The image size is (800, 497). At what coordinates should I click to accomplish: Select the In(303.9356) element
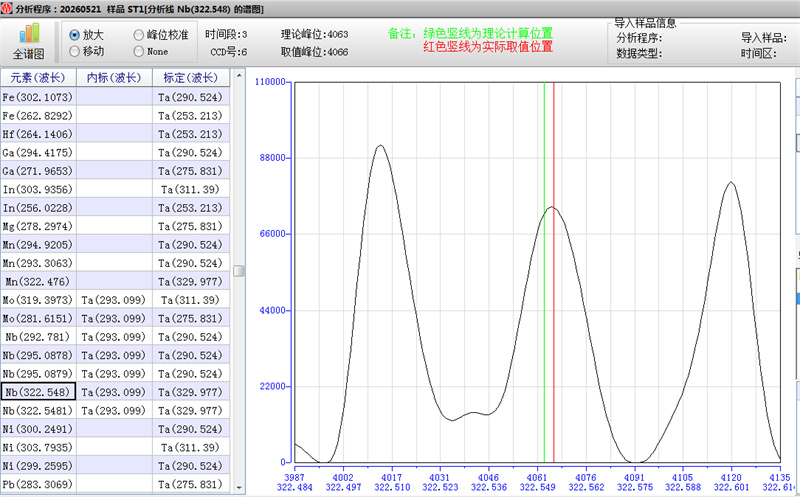coord(38,189)
